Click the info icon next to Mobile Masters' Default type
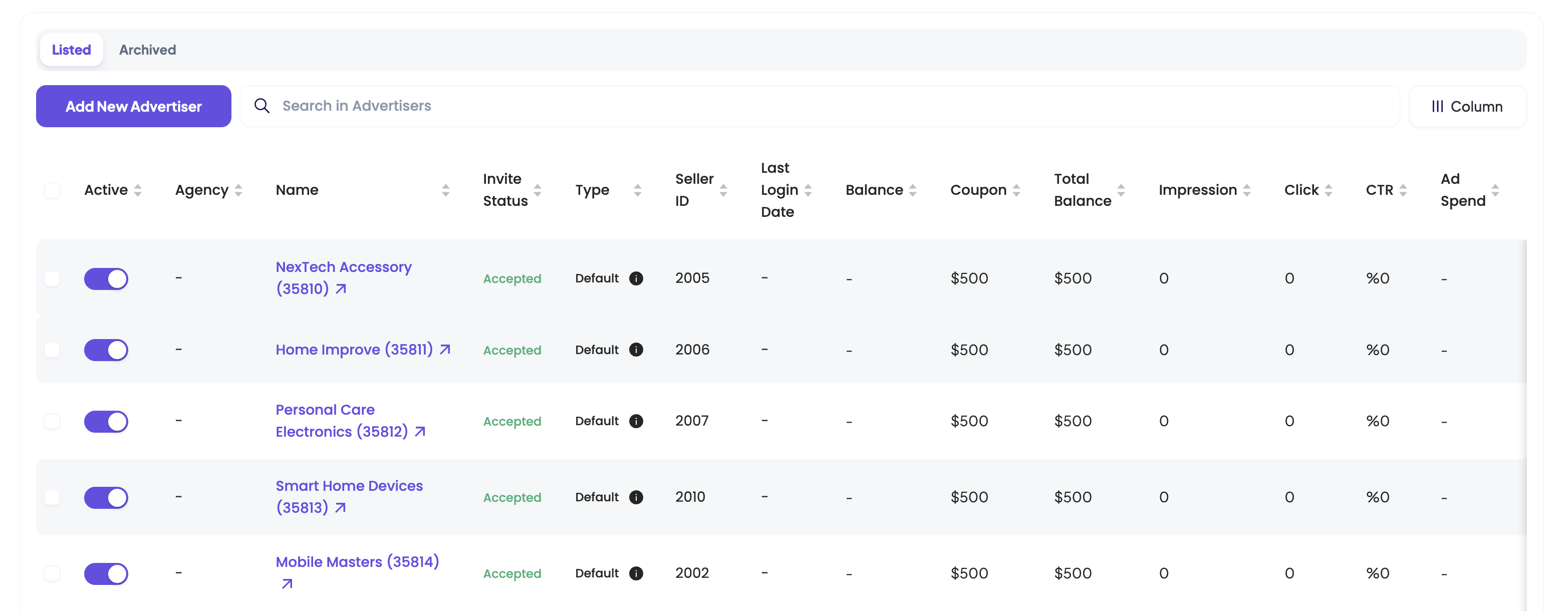The height and width of the screenshot is (611, 1568). click(x=637, y=573)
